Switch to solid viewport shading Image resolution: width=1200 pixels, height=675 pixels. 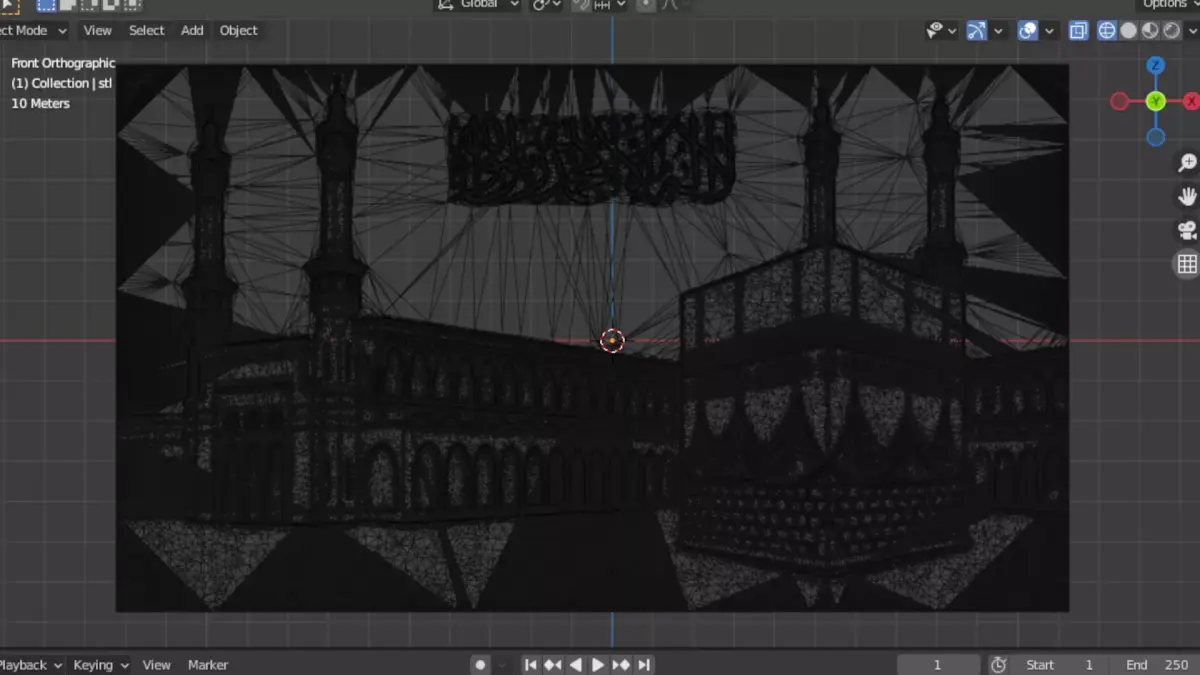pos(1129,30)
